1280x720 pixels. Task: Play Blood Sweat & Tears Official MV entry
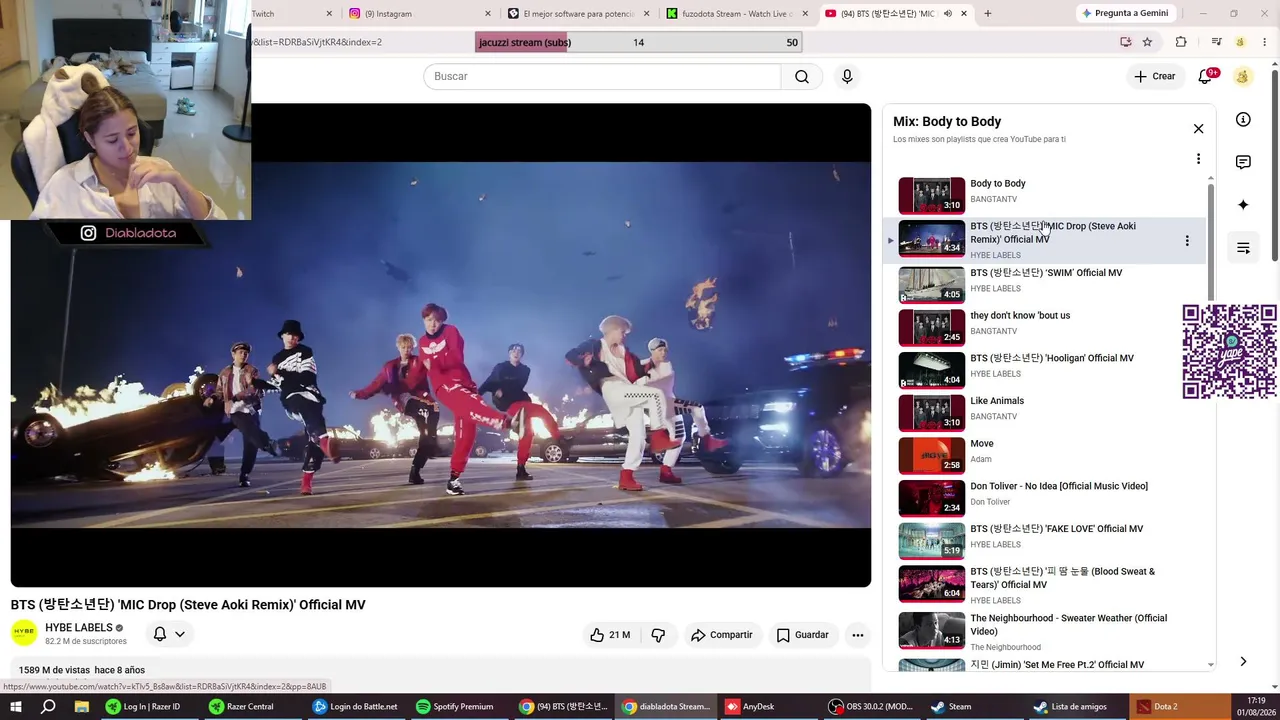pyautogui.click(x=1043, y=584)
